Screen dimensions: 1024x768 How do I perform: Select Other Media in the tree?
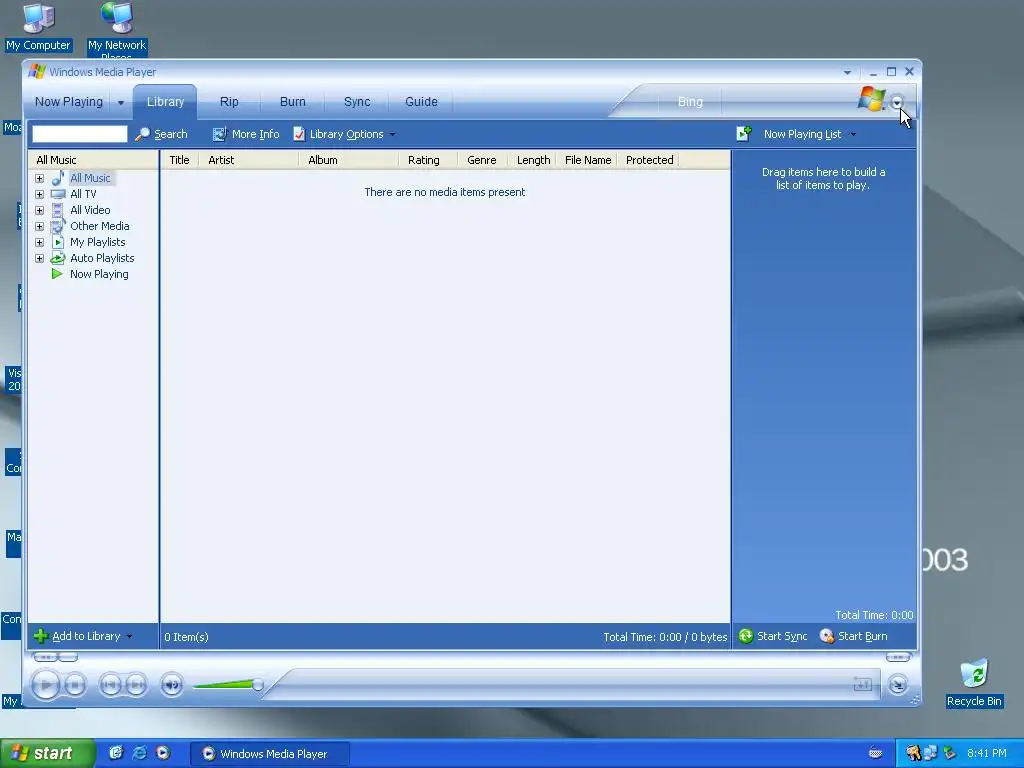[99, 226]
